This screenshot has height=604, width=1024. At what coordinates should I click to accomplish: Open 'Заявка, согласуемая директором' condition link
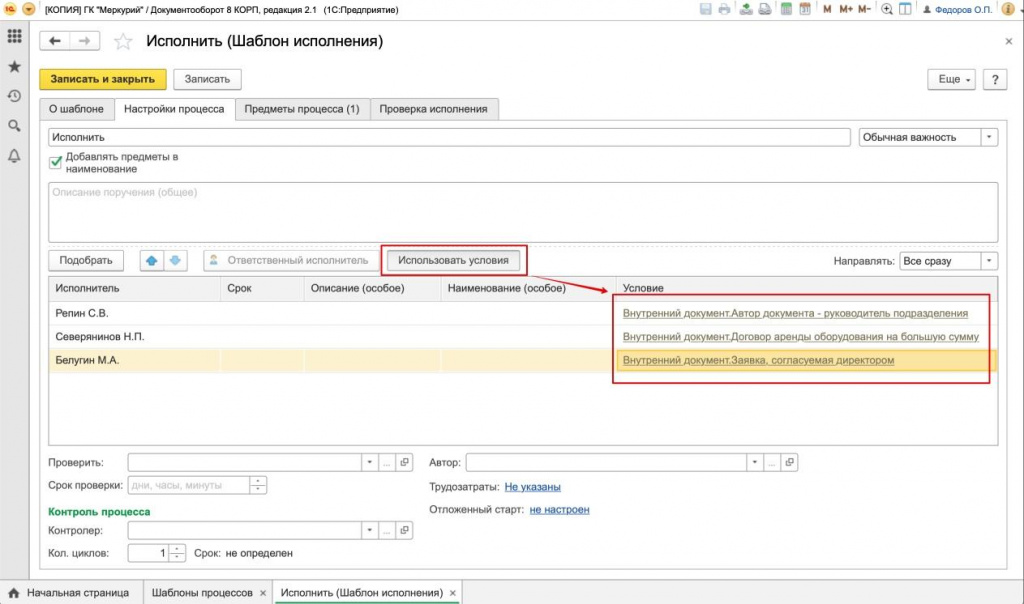coord(757,360)
